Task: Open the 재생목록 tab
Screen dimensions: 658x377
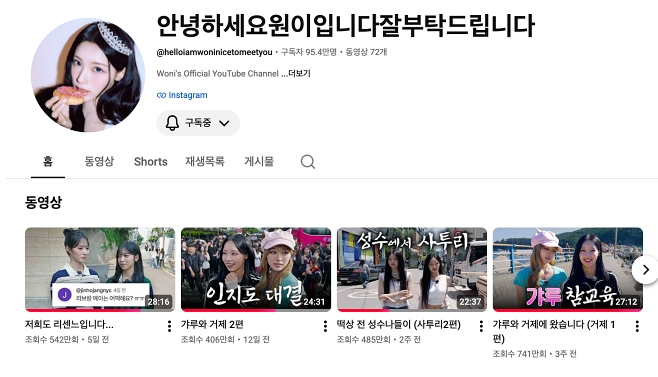Action: [205, 162]
